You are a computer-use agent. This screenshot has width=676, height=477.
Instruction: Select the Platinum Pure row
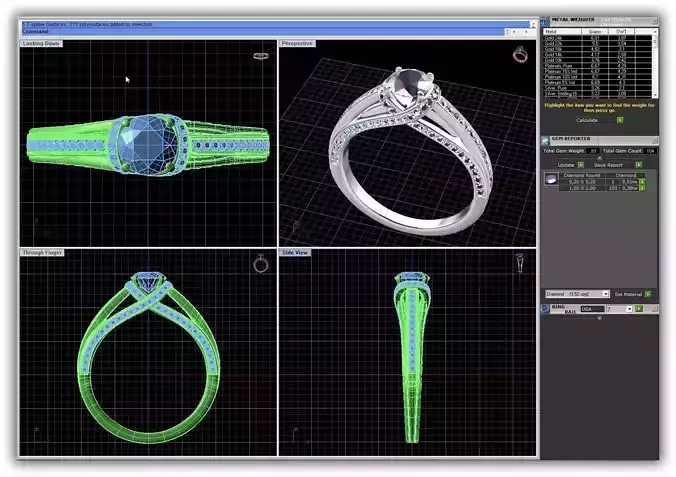[598, 66]
